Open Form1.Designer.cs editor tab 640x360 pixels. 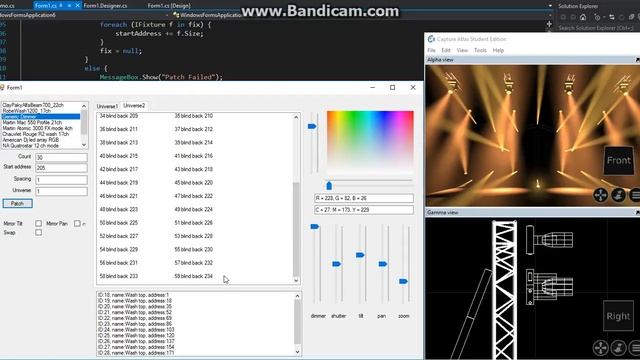pyautogui.click(x=105, y=6)
